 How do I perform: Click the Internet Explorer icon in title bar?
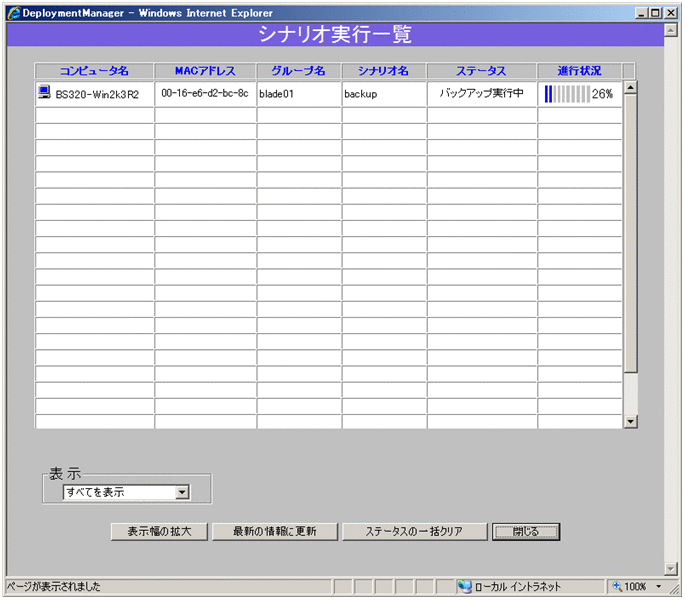[x=14, y=13]
